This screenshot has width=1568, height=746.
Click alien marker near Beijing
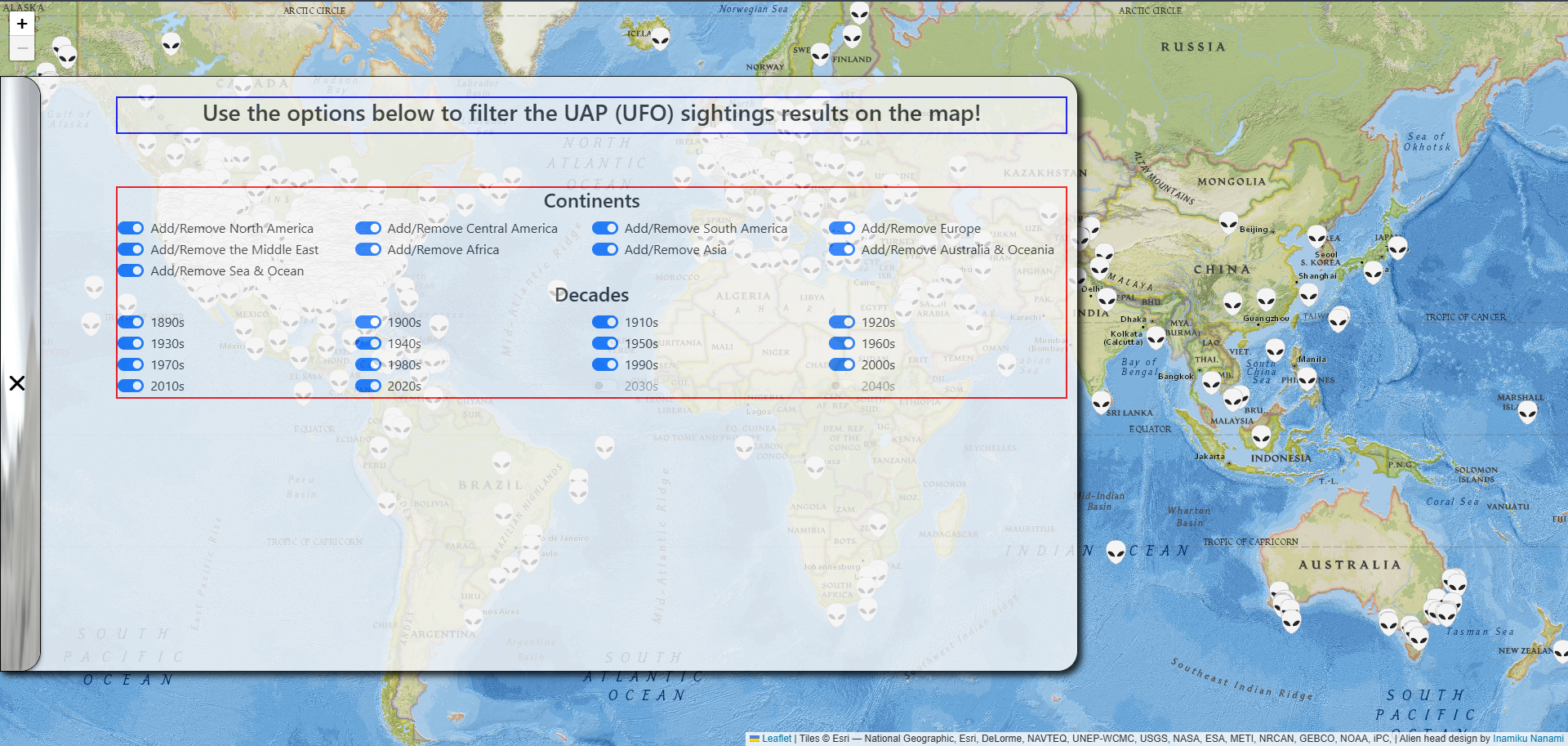tap(1228, 222)
